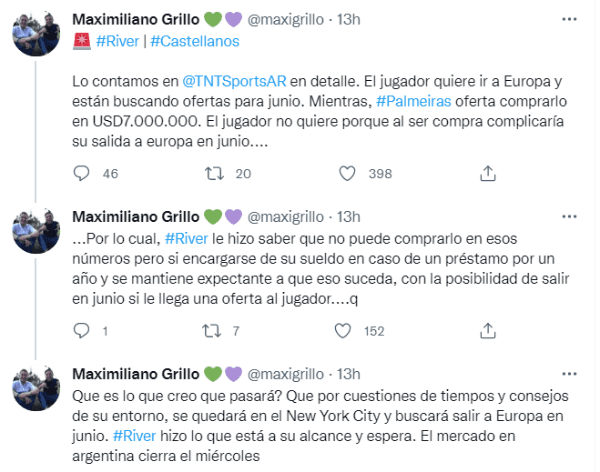Retweet the second tweet with 7 retweets
This screenshot has height=472, width=600.
point(212,330)
